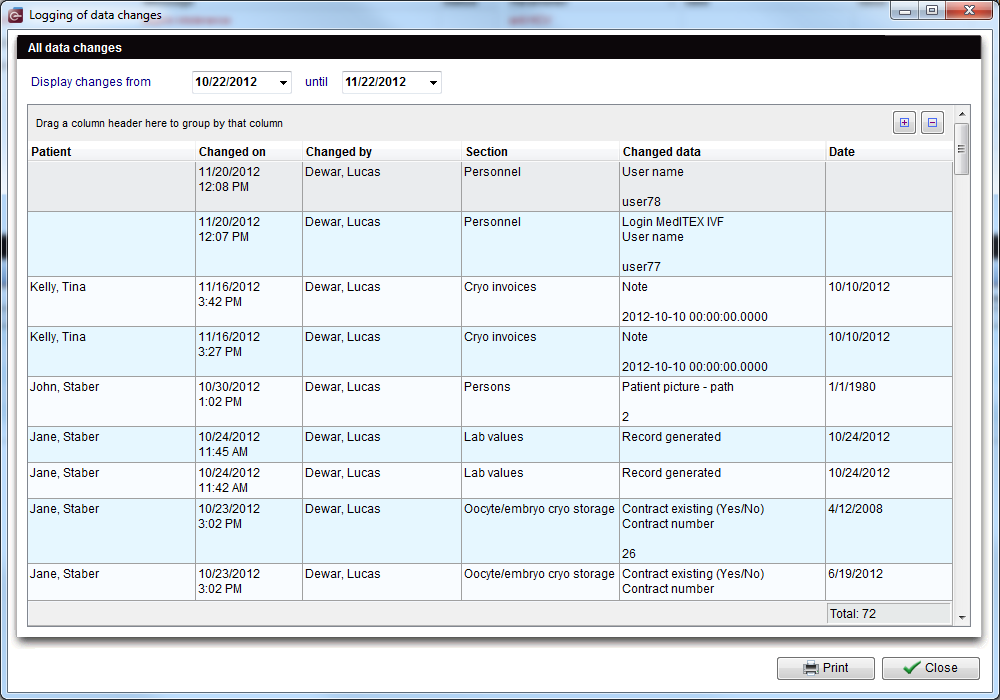Image resolution: width=1000 pixels, height=700 pixels.
Task: Click the scrollbar down arrow
Action: coord(962,617)
